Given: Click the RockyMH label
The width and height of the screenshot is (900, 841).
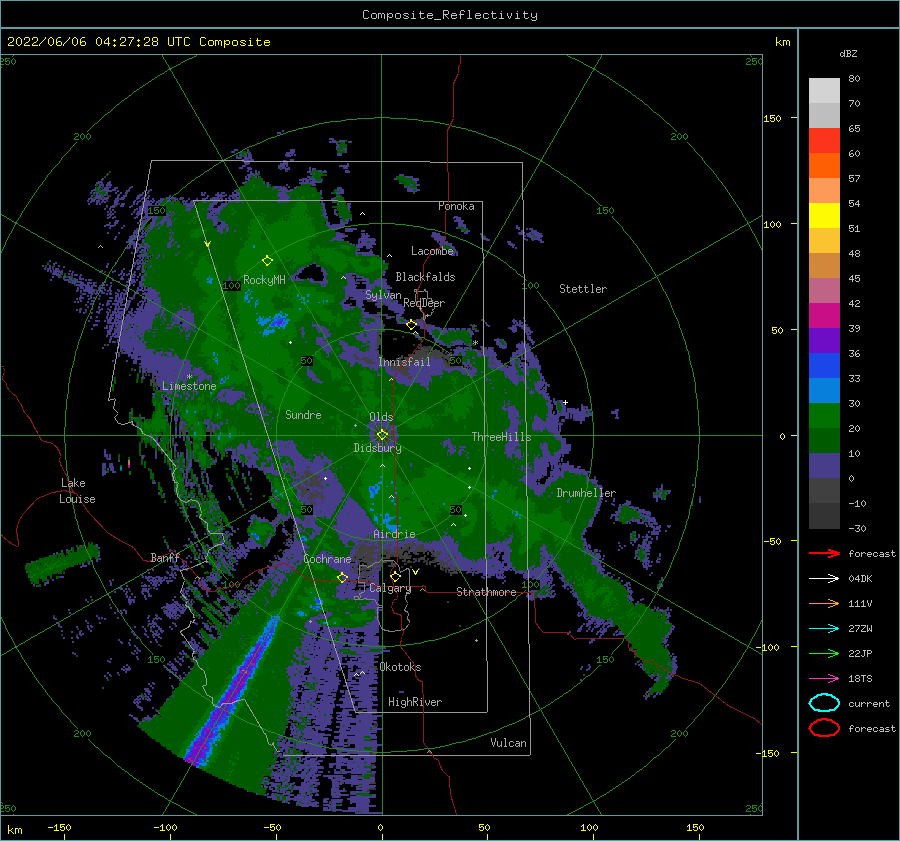Looking at the screenshot, I should [264, 280].
